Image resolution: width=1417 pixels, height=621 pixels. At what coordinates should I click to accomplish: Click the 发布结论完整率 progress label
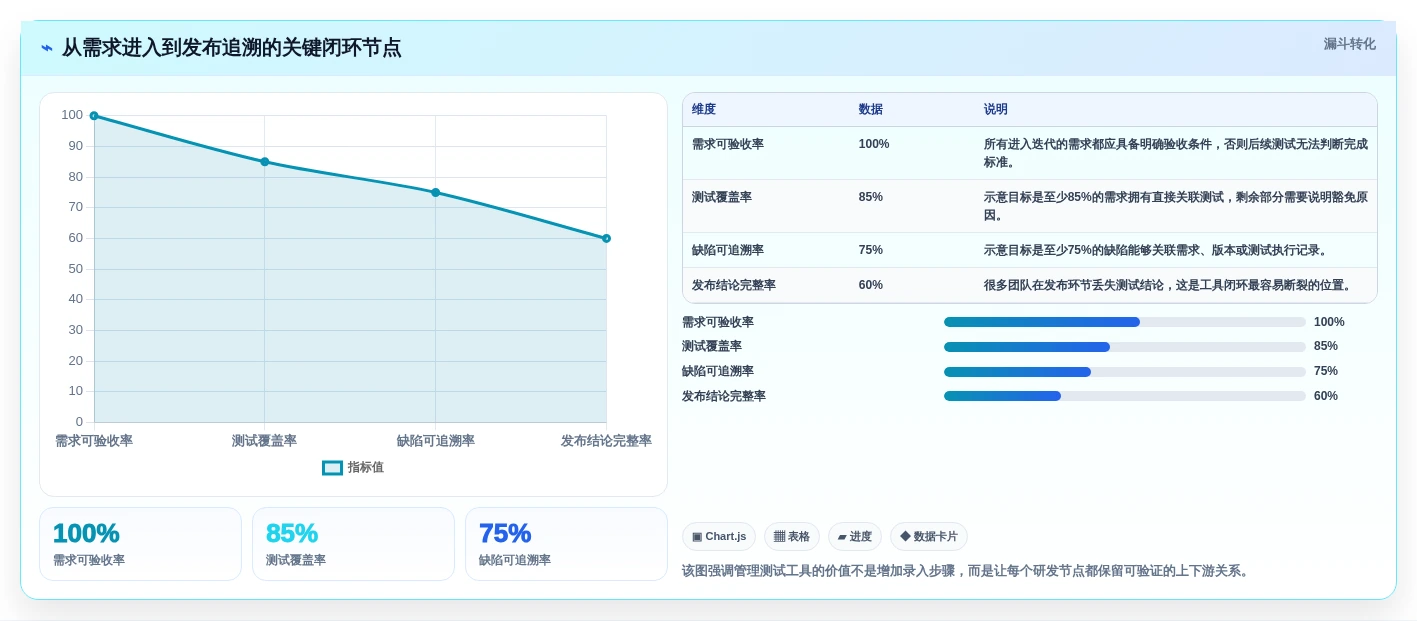(724, 397)
